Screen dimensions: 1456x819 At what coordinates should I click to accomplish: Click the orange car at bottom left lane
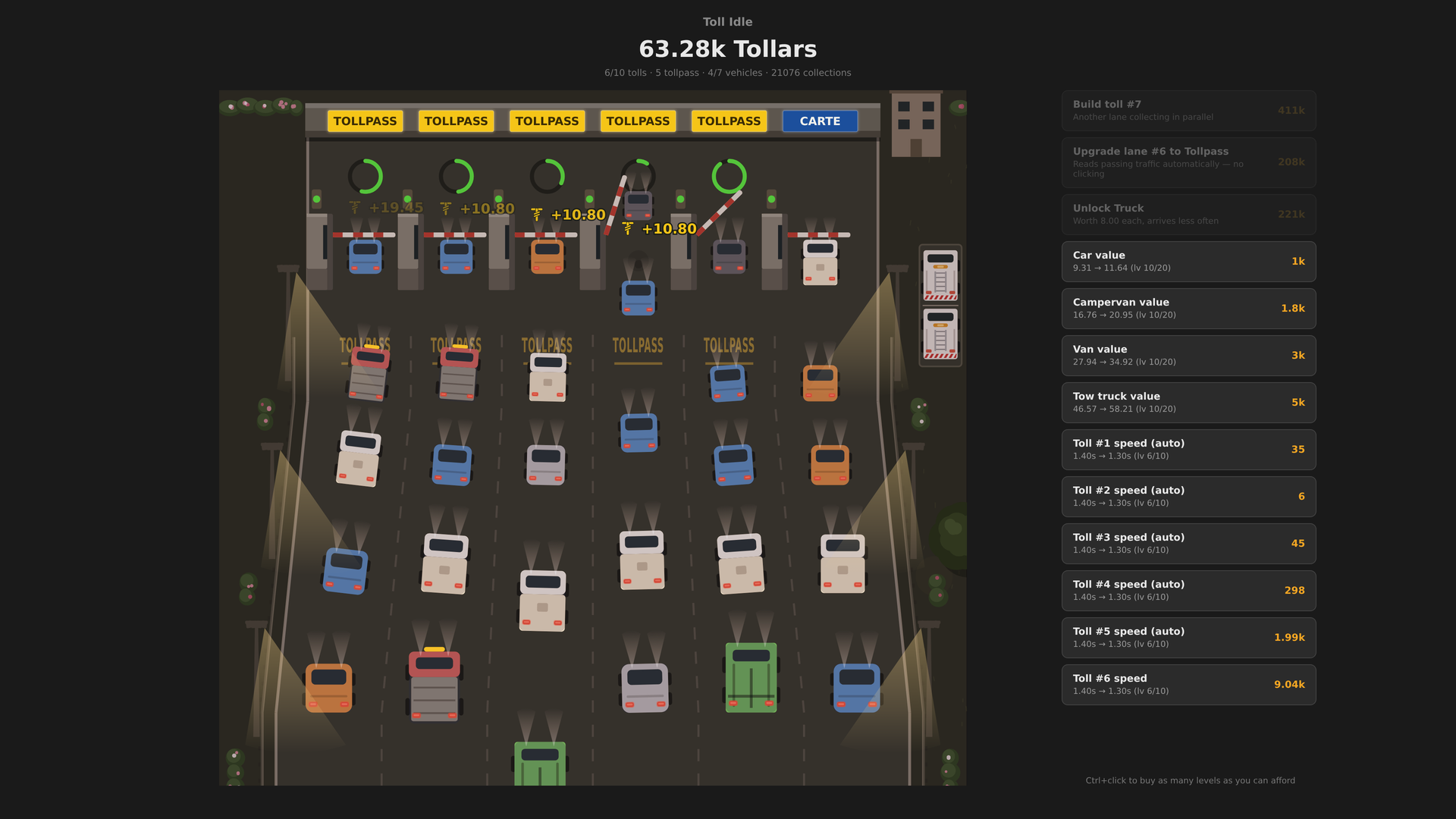pos(328,688)
